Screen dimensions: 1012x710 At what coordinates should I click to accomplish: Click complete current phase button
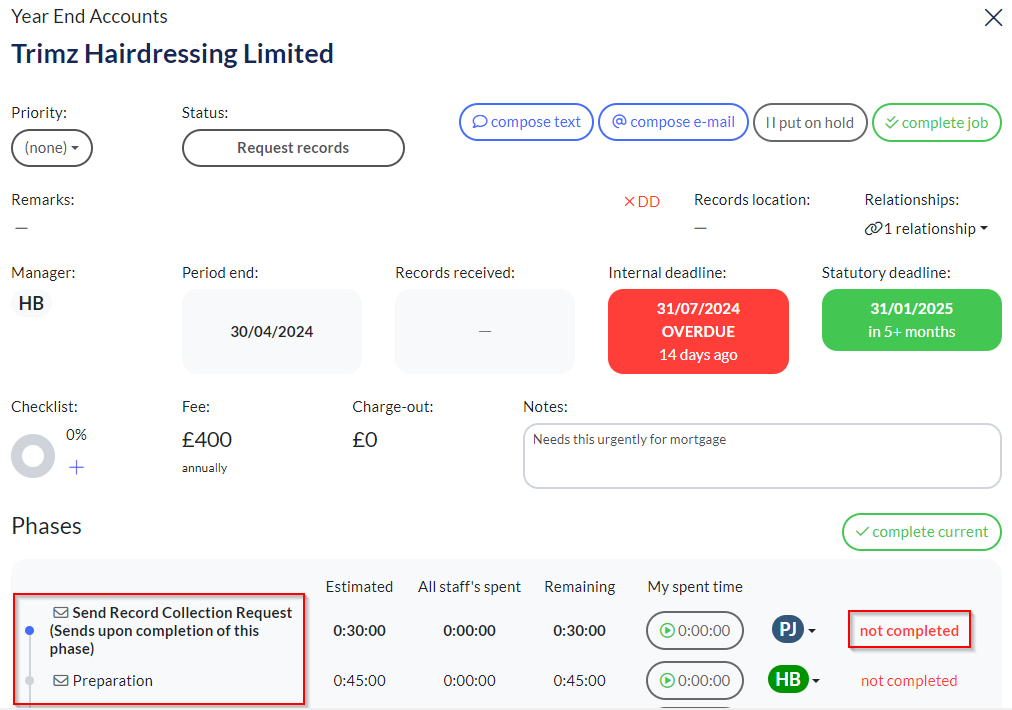[922, 532]
